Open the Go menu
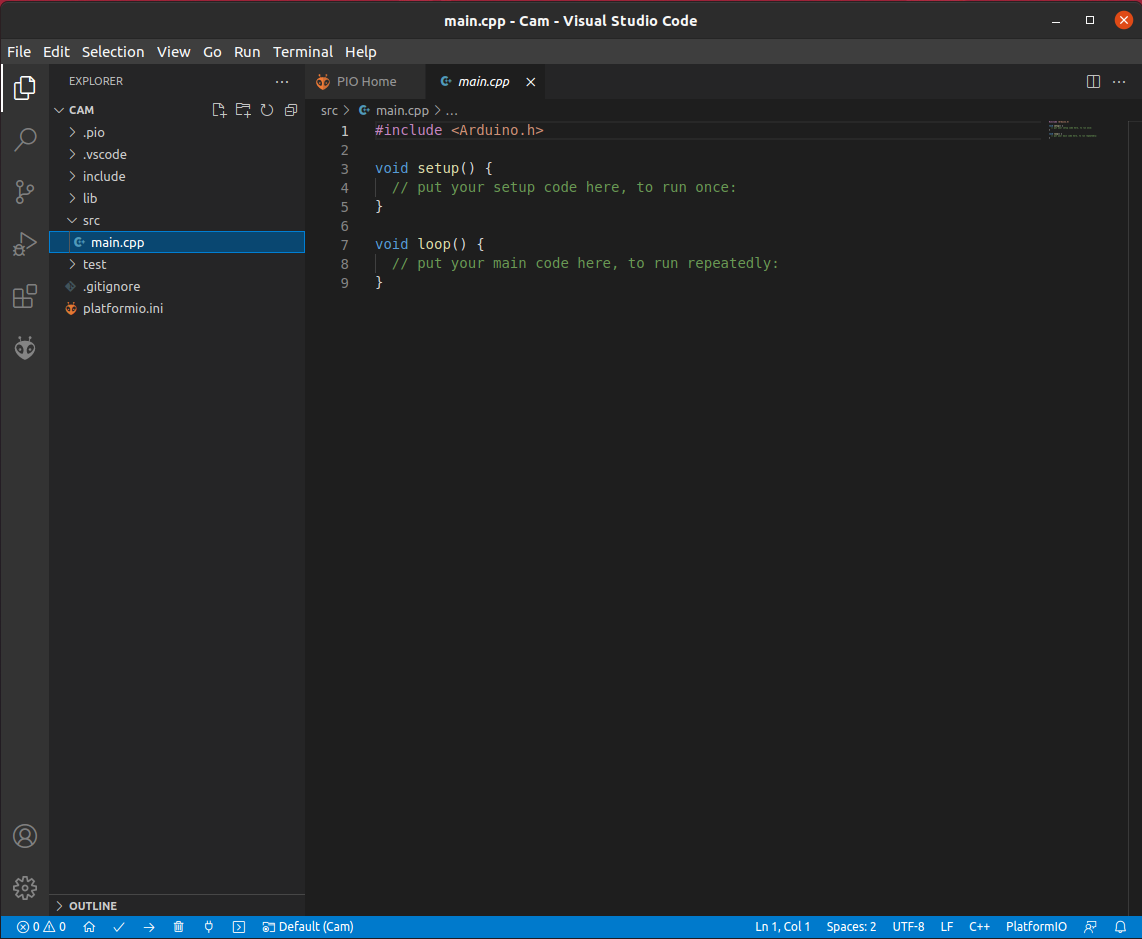Image resolution: width=1142 pixels, height=939 pixels. pyautogui.click(x=212, y=52)
